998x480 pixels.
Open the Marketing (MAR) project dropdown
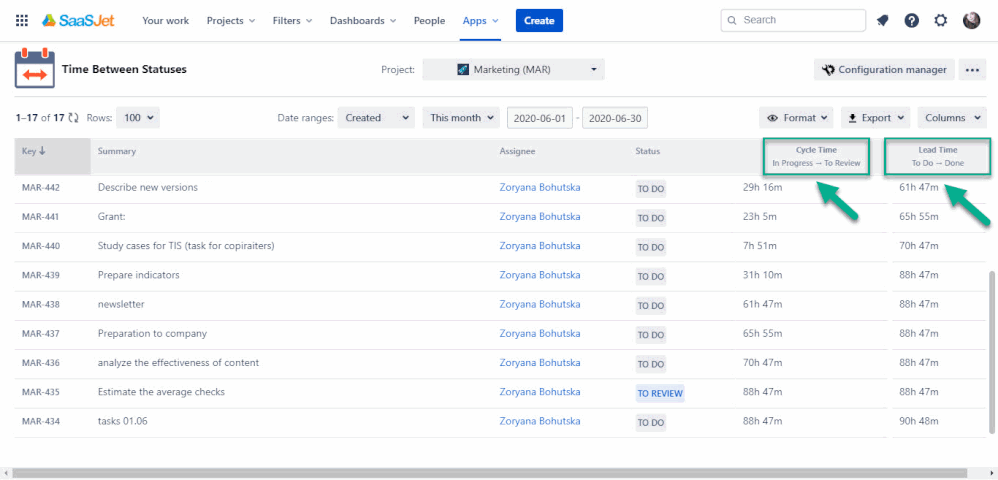pos(513,69)
